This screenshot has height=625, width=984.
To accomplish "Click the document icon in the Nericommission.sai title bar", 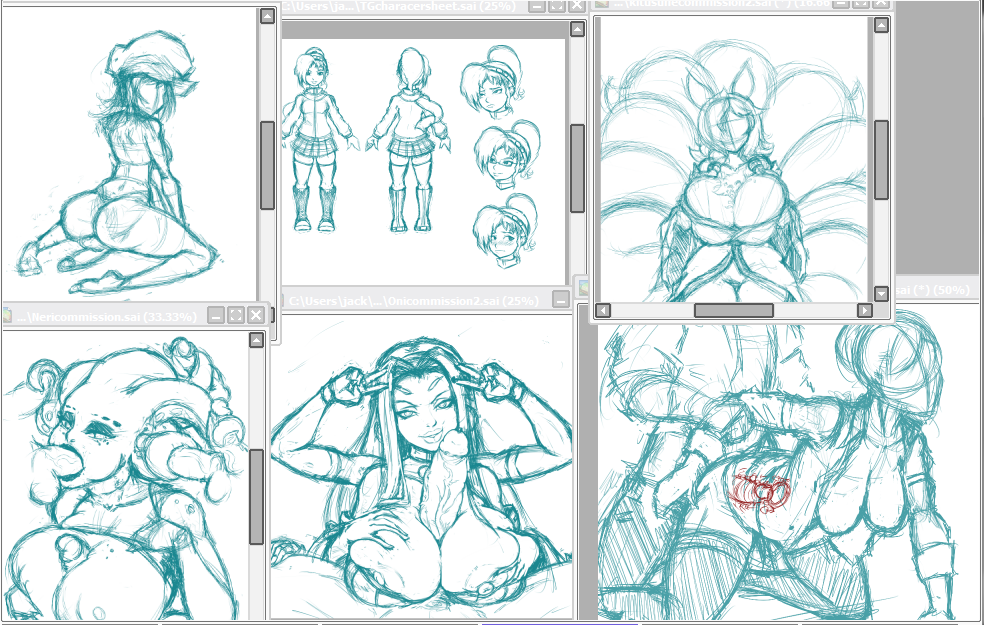I will pos(7,316).
